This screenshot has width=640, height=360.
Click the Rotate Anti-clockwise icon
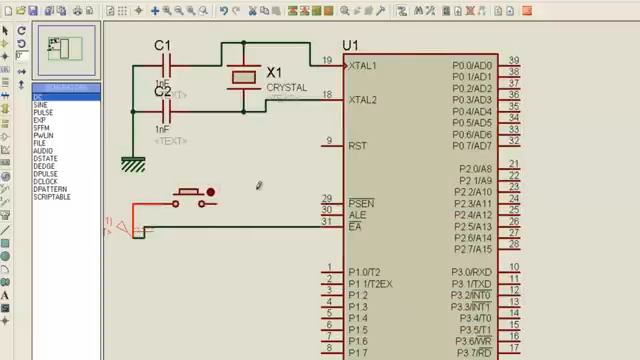point(22,43)
